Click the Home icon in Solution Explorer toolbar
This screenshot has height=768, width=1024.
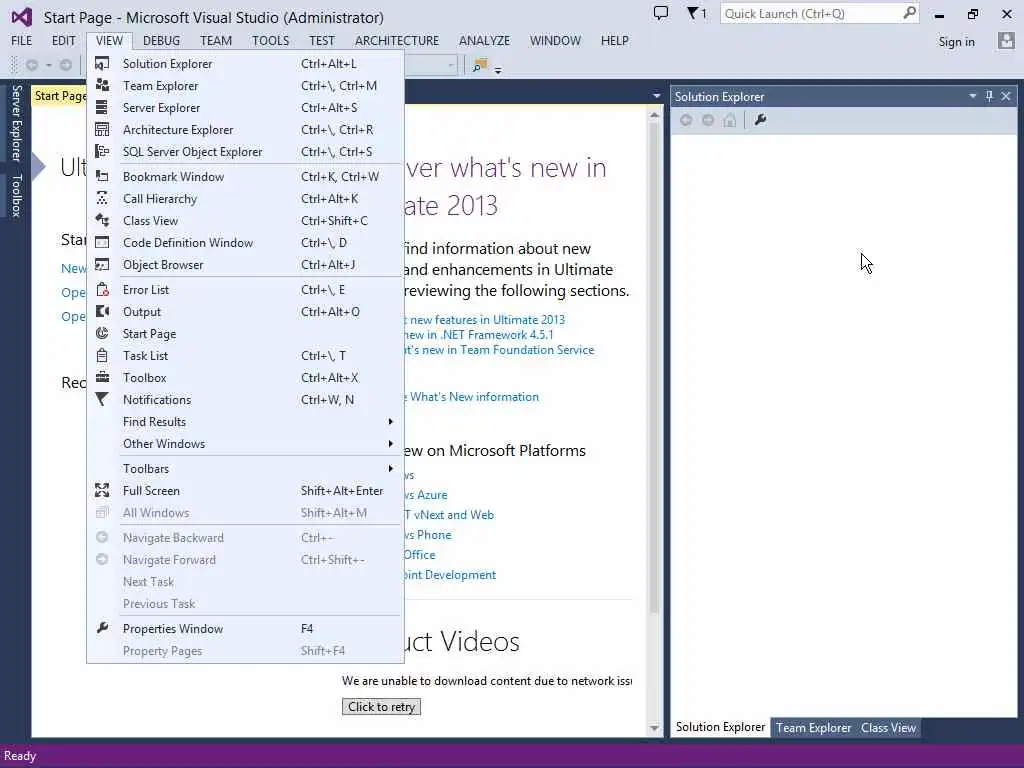point(729,120)
